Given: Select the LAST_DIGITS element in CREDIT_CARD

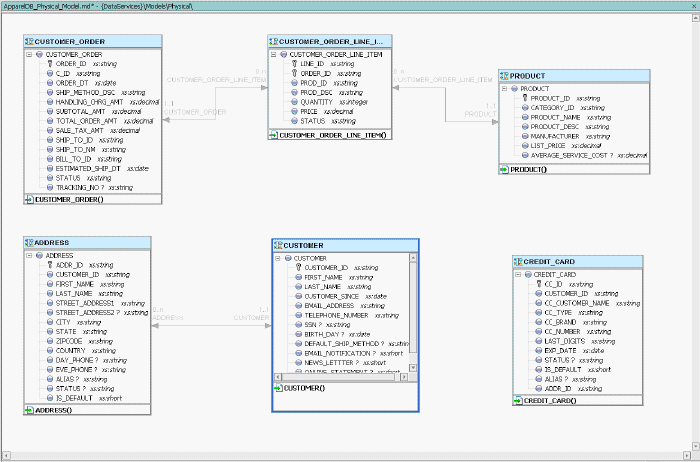Looking at the screenshot, I should click(x=575, y=341).
